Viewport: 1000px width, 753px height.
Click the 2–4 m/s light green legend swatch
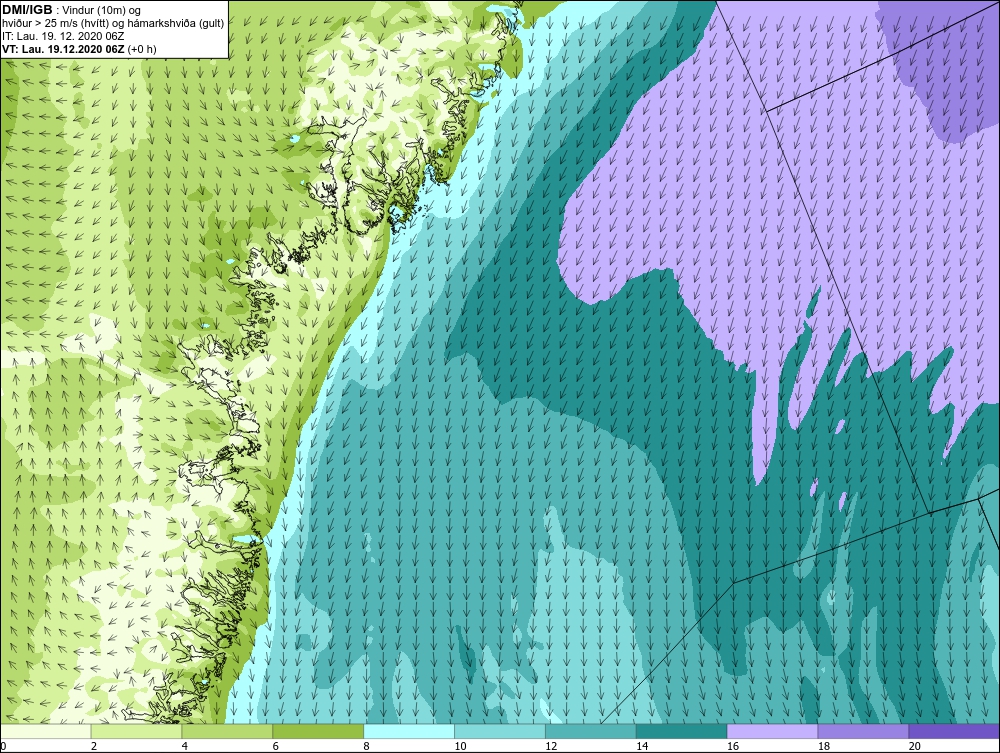[x=136, y=731]
